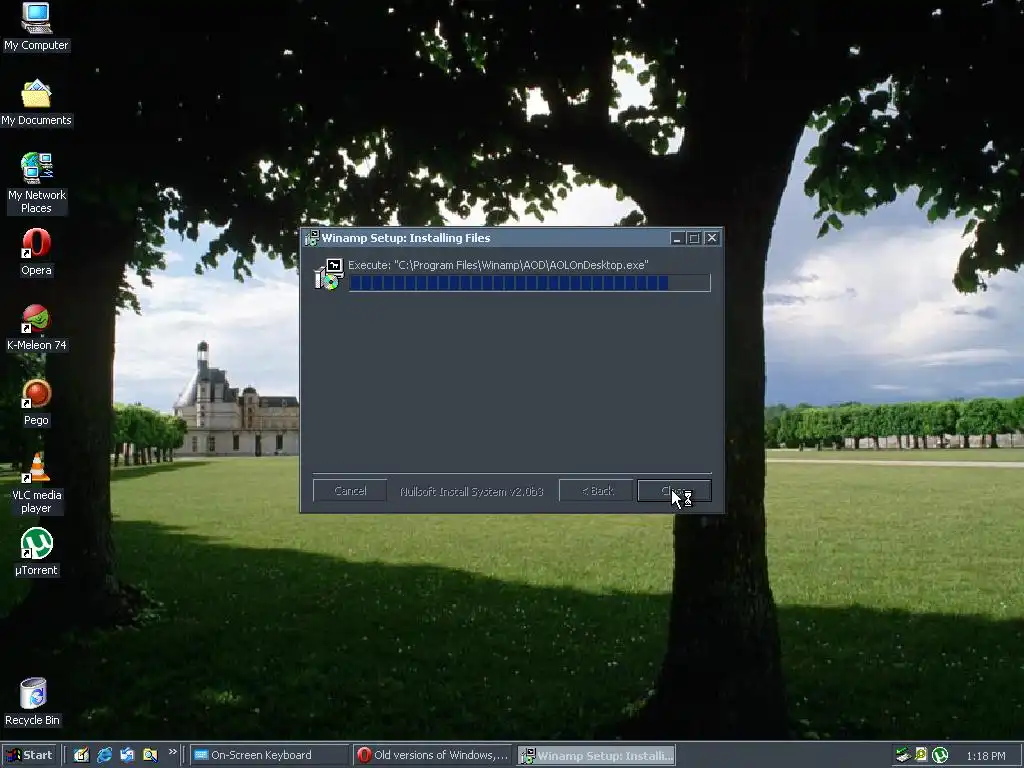The height and width of the screenshot is (768, 1024).
Task: Click the Winamp Setup title bar icon
Action: (x=312, y=238)
